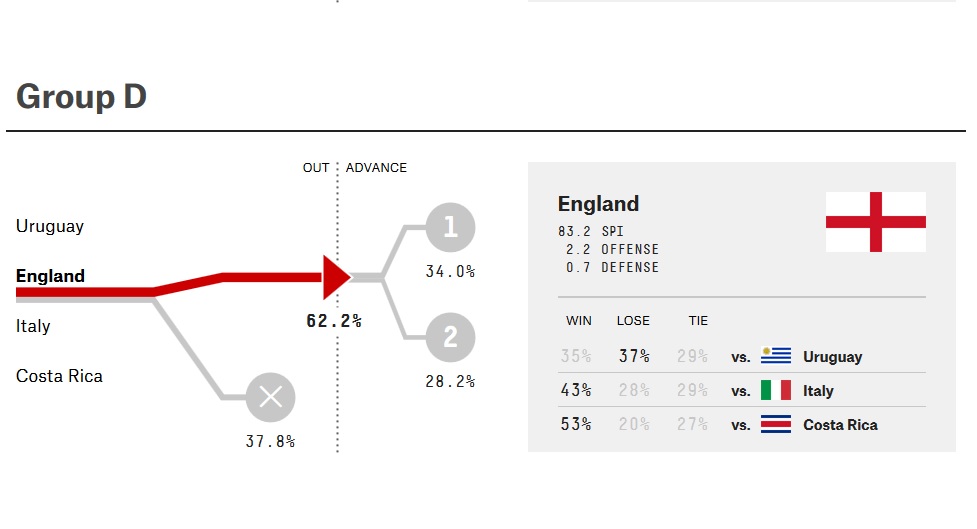Click the WIN column header
This screenshot has width=977, height=529.
(x=578, y=321)
